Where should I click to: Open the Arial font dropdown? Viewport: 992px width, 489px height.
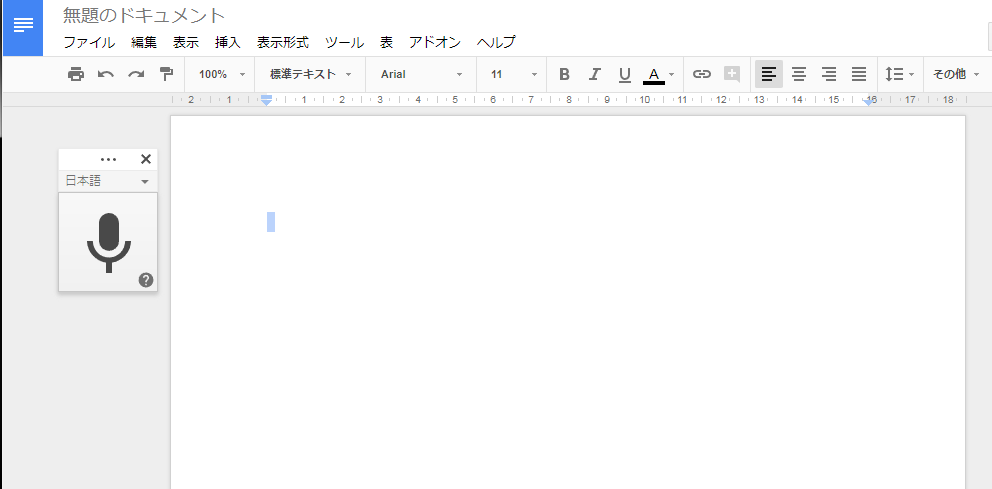(421, 74)
